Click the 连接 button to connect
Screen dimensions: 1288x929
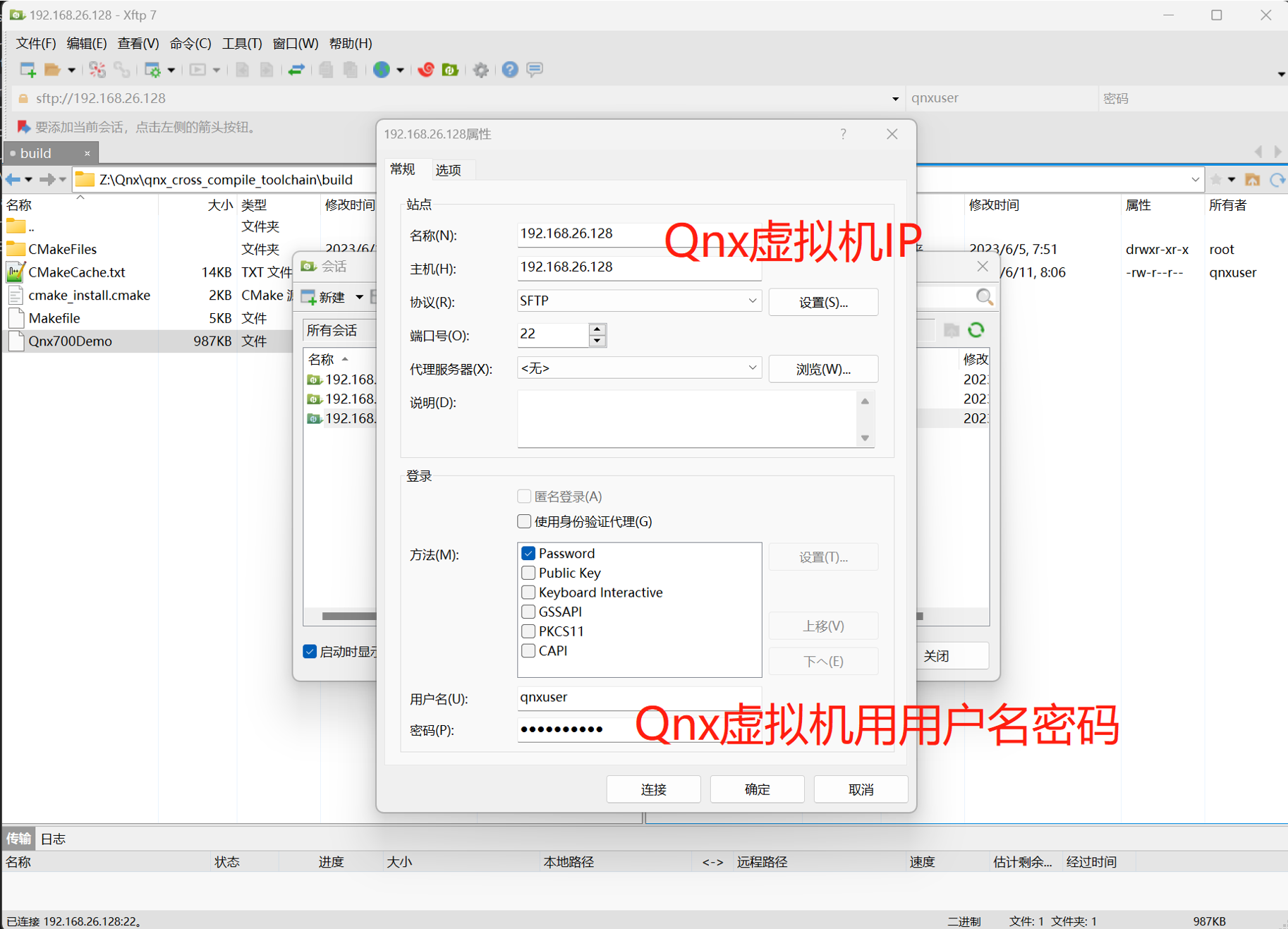pos(653,789)
